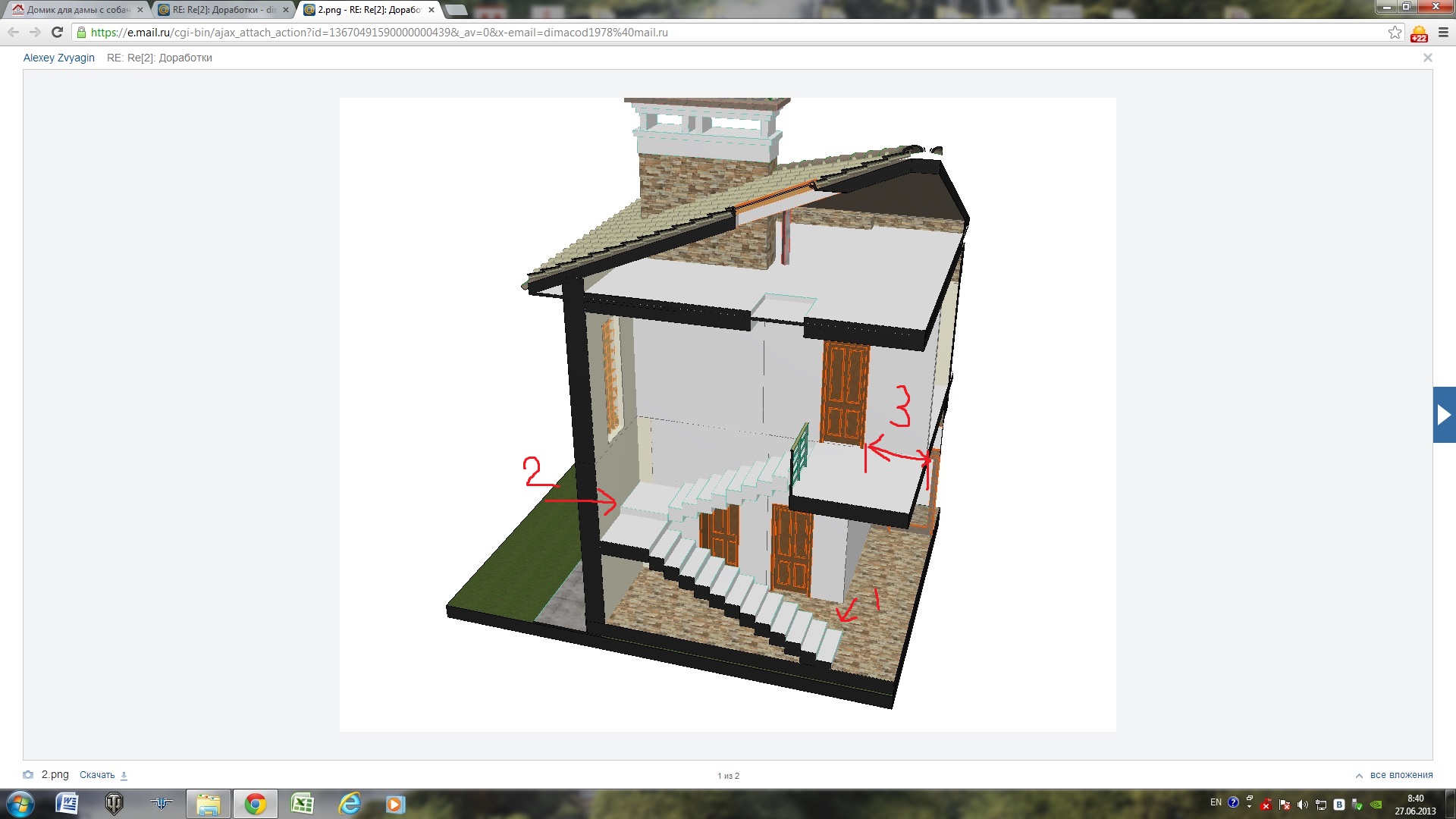Screen dimensions: 1456x819
Task: Click the house section image preview
Action: click(728, 415)
